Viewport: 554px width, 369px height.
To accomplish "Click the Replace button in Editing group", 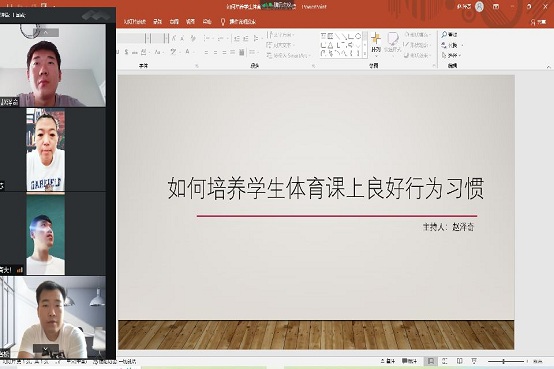I will (x=452, y=45).
